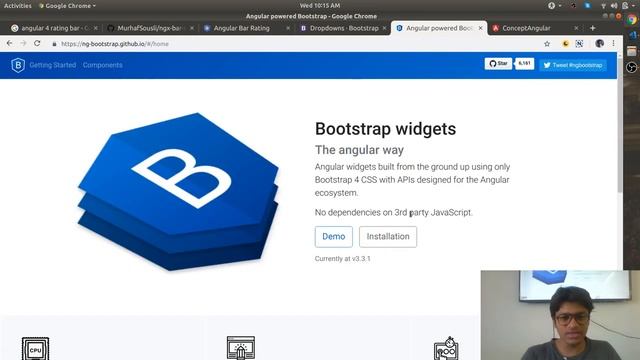Close the angular 4 rating bar tab
The height and width of the screenshot is (360, 640).
point(96,28)
